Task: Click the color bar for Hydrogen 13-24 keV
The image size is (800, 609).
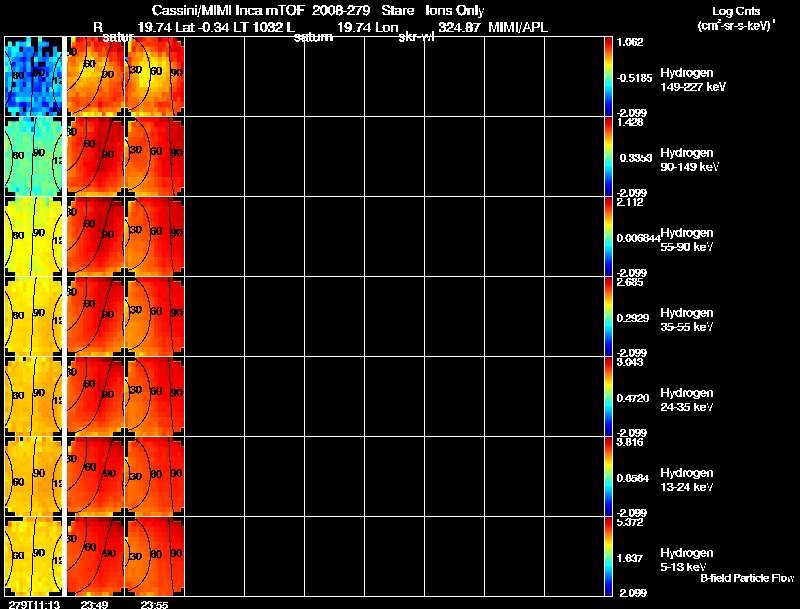Action: 608,477
